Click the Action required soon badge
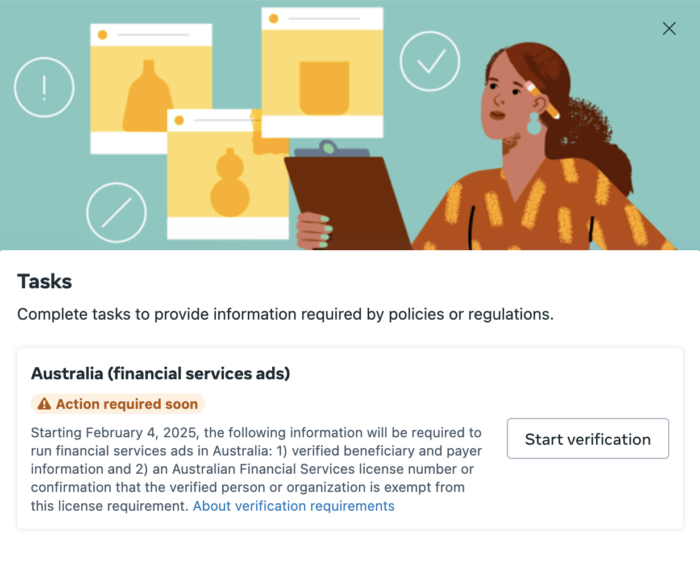The width and height of the screenshot is (700, 563). [x=118, y=404]
